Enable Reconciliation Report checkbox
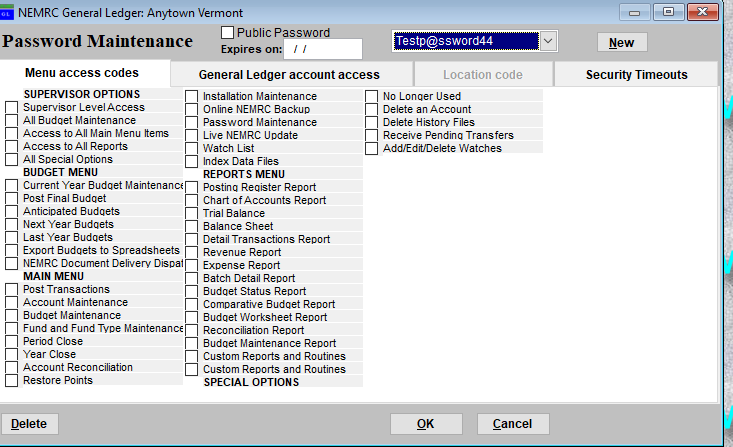Screen dimensions: 733x447 coord(192,331)
